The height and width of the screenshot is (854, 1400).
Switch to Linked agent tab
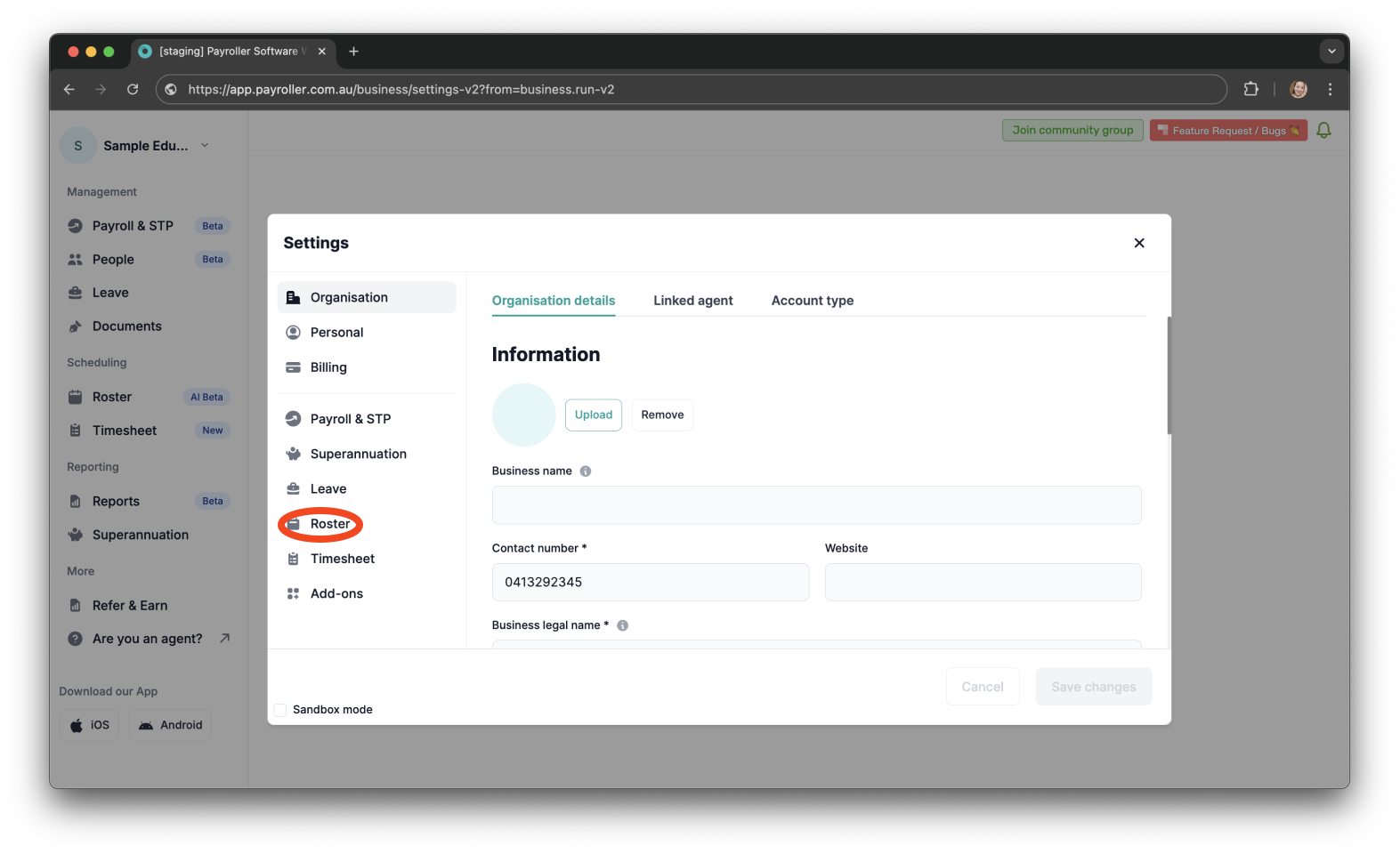(x=693, y=301)
